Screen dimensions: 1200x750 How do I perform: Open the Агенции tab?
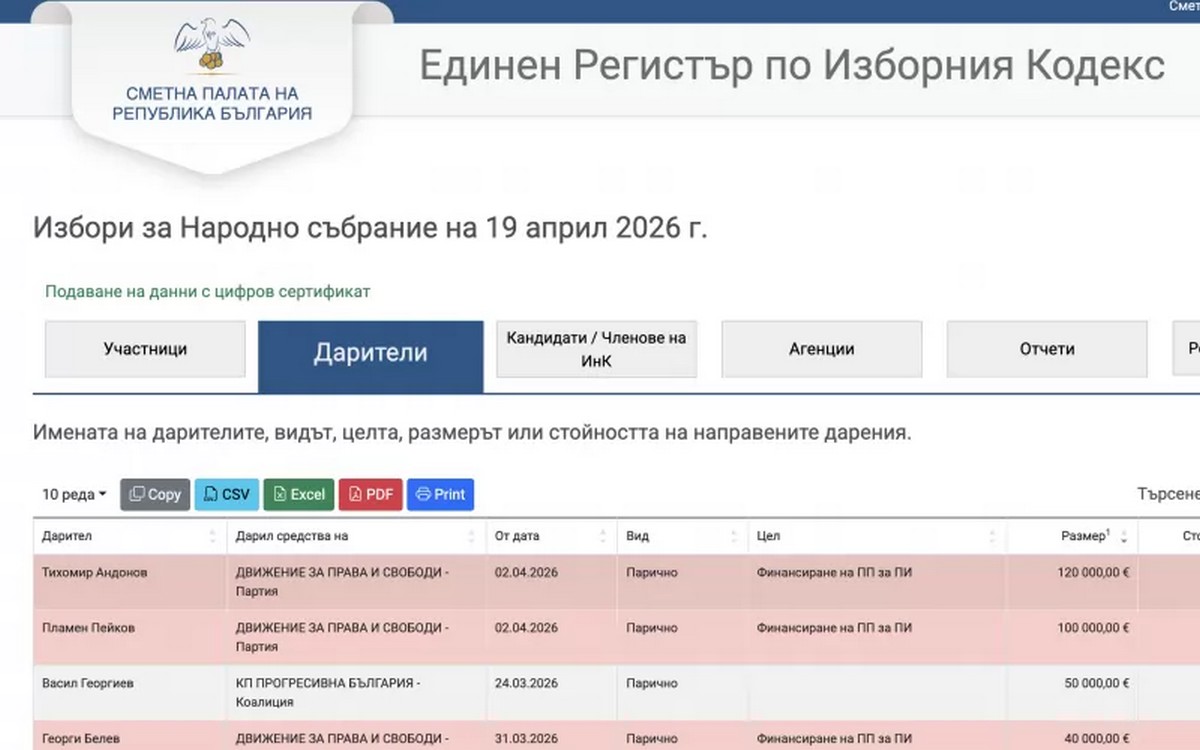[821, 349]
